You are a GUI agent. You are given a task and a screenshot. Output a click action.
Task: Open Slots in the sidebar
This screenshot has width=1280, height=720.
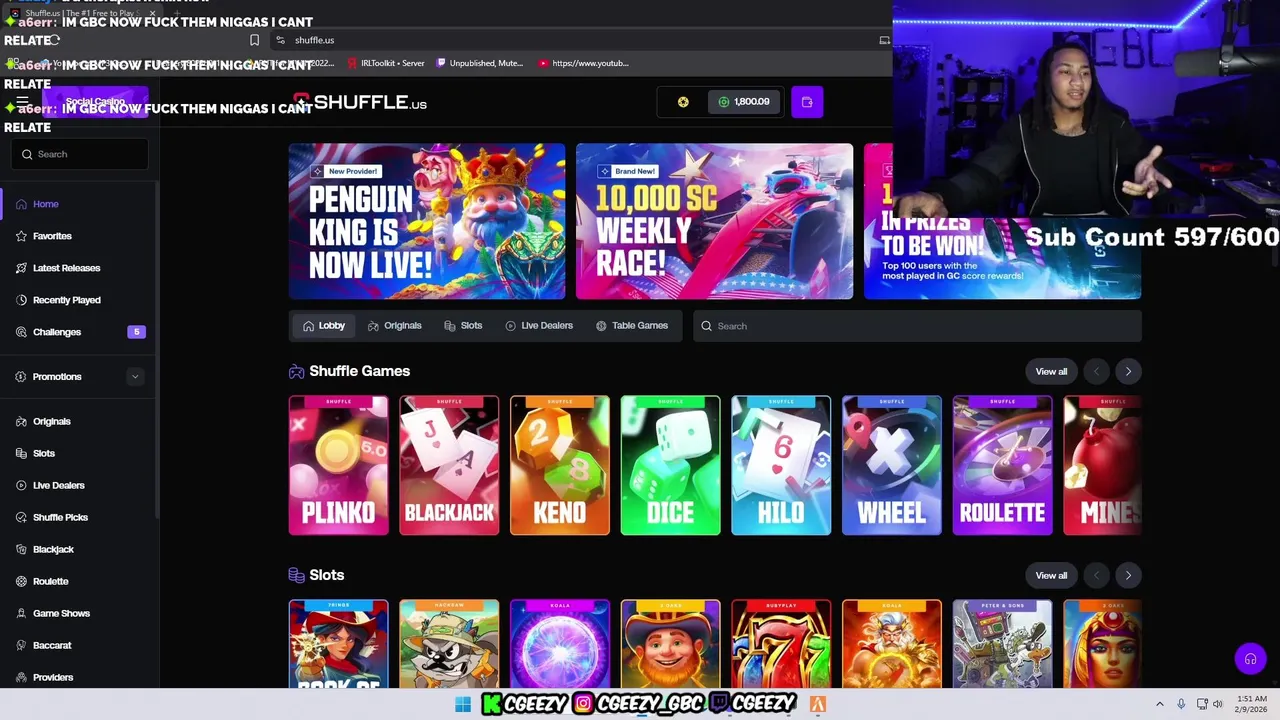click(x=79, y=453)
